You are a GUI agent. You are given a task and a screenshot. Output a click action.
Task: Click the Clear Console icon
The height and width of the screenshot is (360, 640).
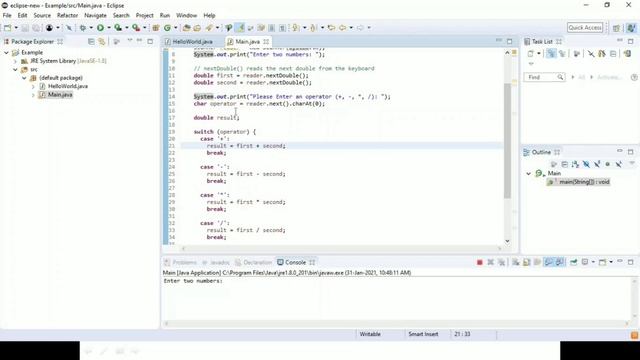point(516,262)
